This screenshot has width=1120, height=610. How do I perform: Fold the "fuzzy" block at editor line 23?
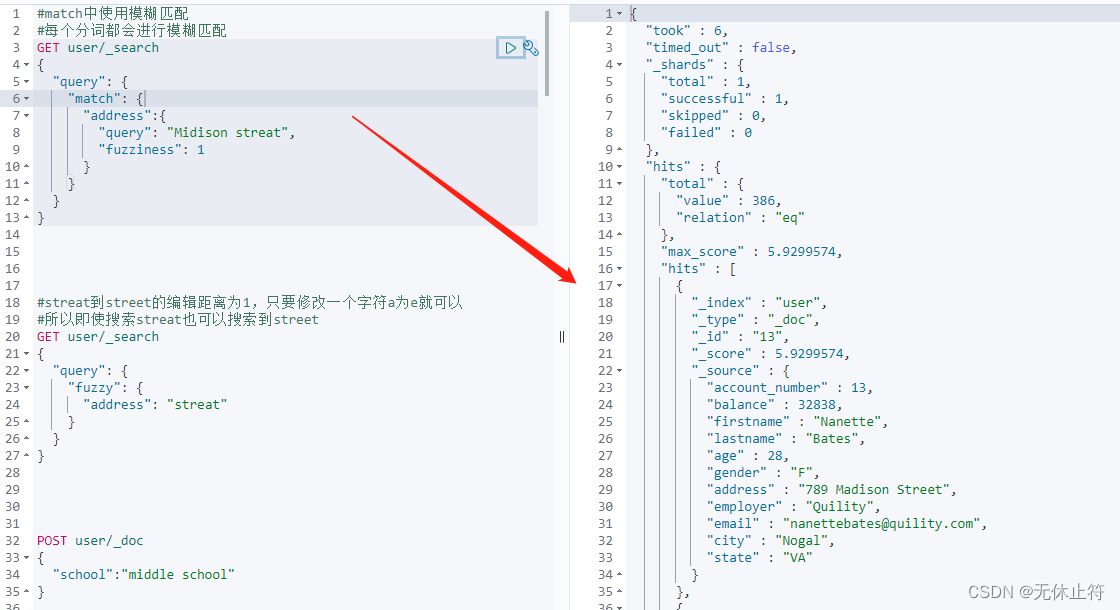(27, 388)
